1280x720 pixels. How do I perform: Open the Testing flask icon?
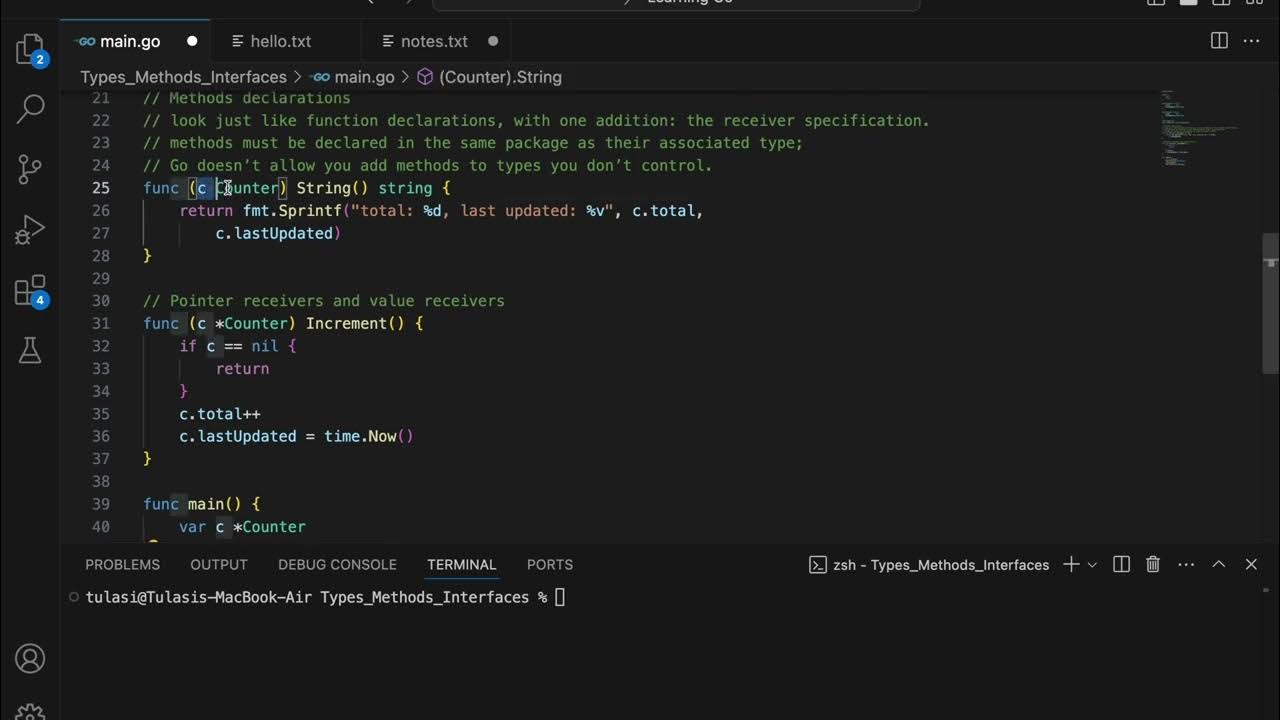[x=30, y=350]
